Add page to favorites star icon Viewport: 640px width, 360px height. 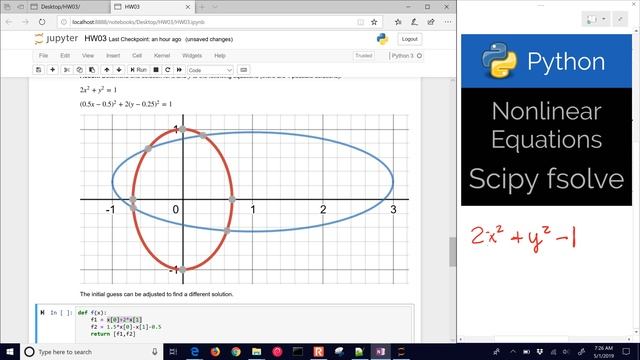click(374, 22)
